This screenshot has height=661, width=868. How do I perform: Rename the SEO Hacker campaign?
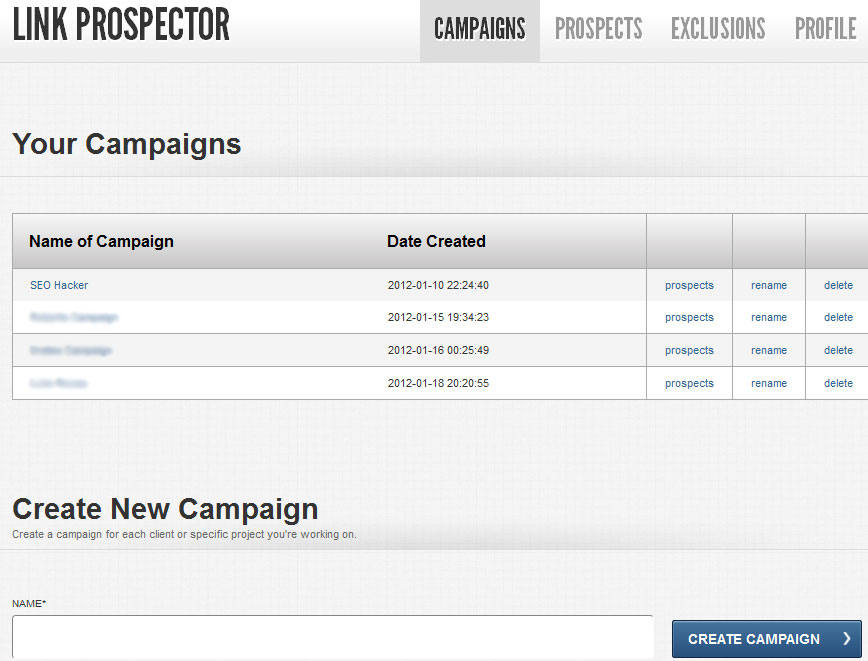tap(769, 285)
